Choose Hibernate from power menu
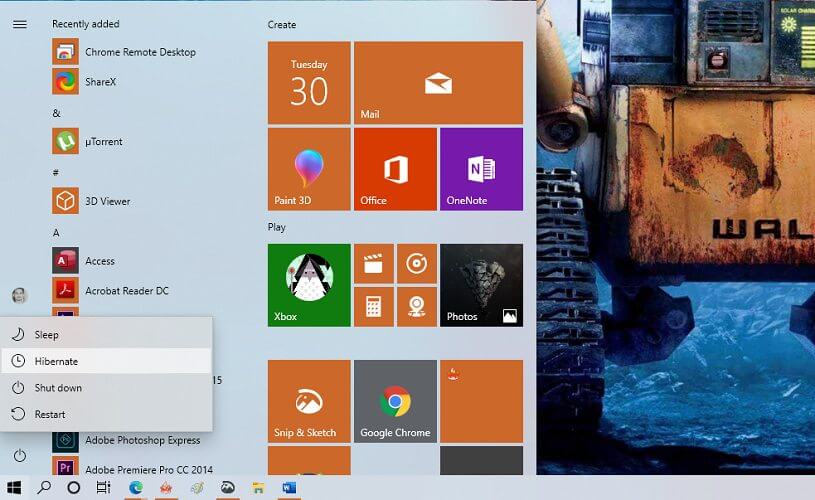Viewport: 815px width, 500px height. [x=107, y=361]
